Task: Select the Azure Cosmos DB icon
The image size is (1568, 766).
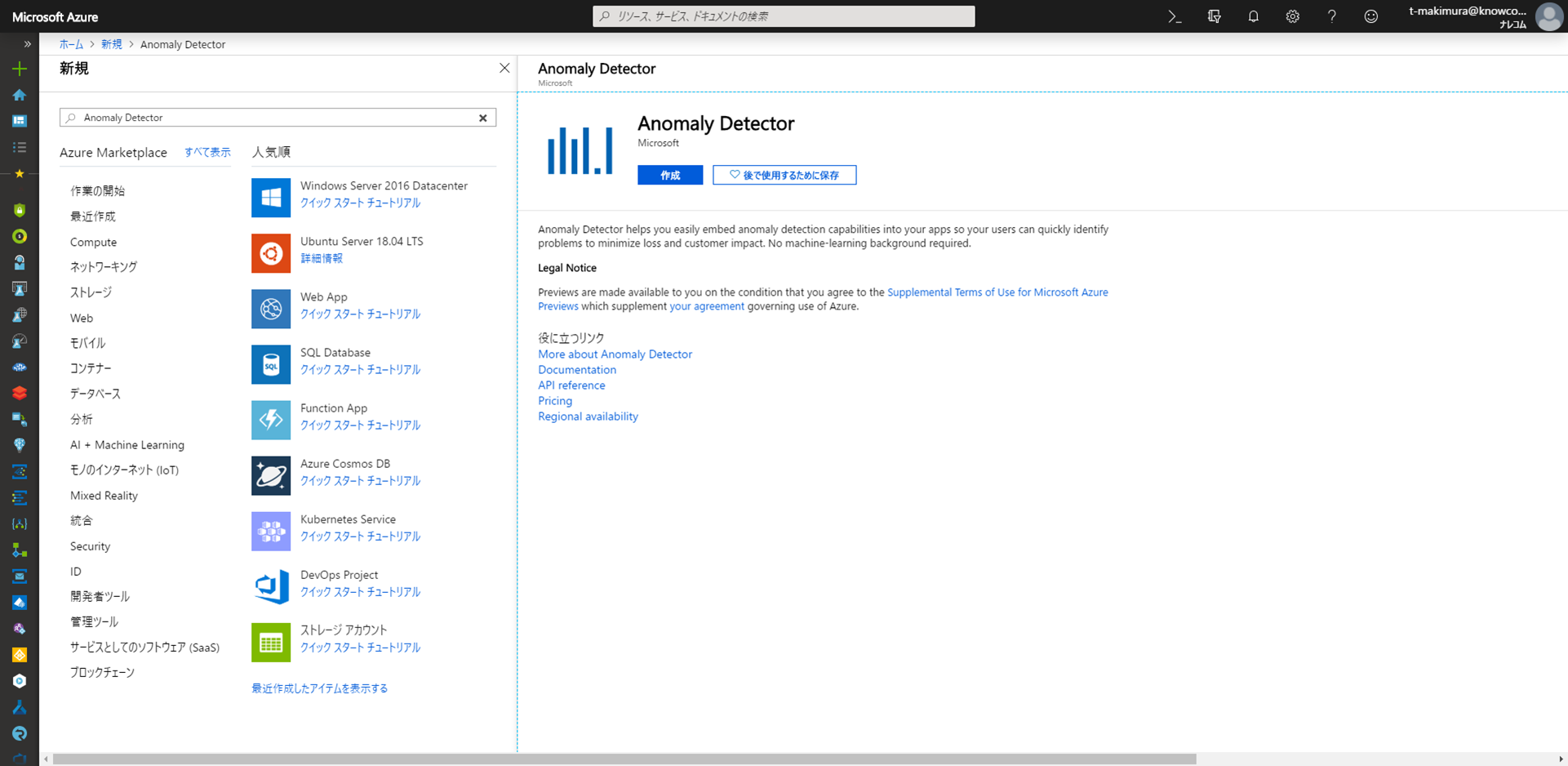Action: click(x=271, y=475)
